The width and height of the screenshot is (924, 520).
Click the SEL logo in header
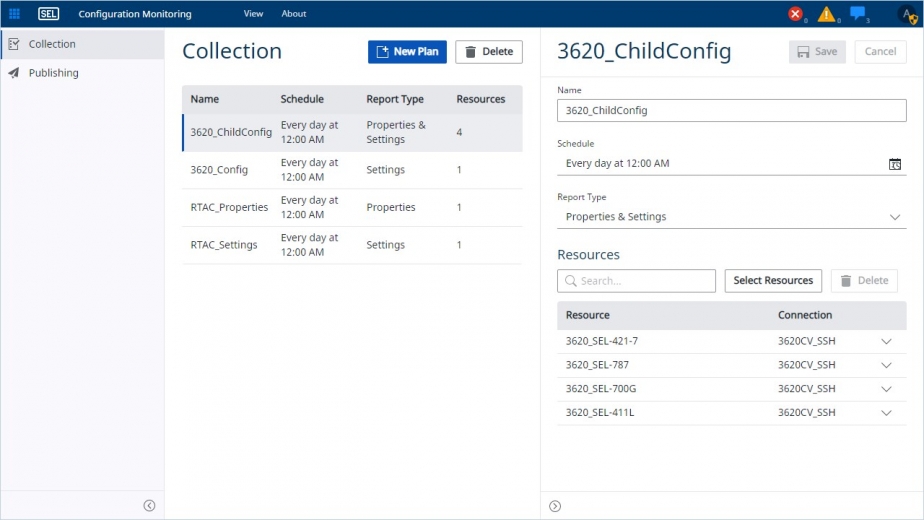pyautogui.click(x=48, y=14)
